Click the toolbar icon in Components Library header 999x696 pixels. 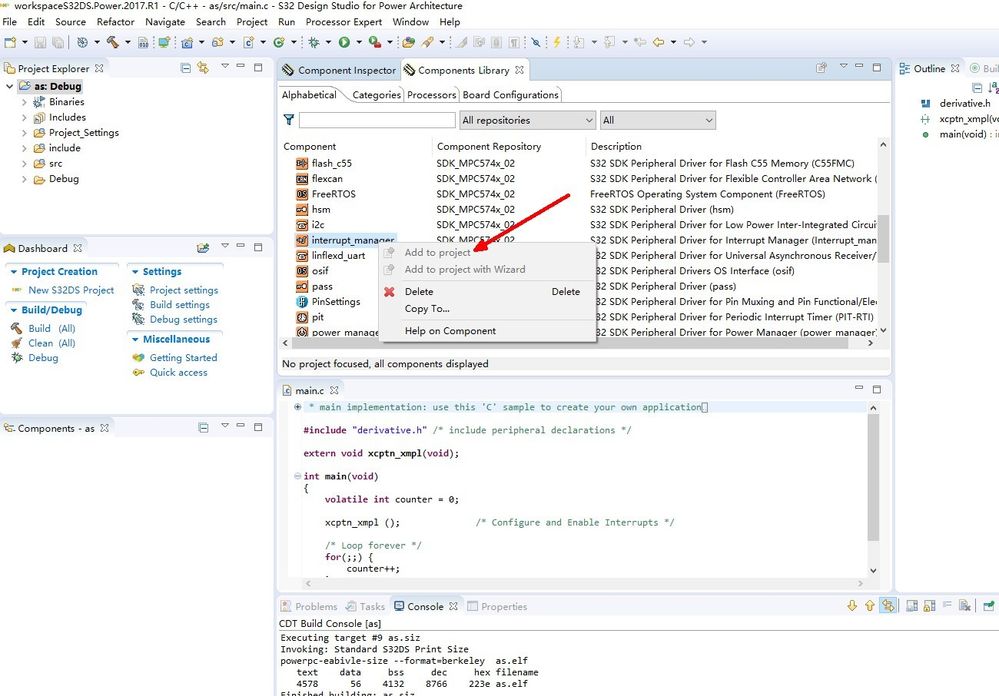pyautogui.click(x=822, y=67)
